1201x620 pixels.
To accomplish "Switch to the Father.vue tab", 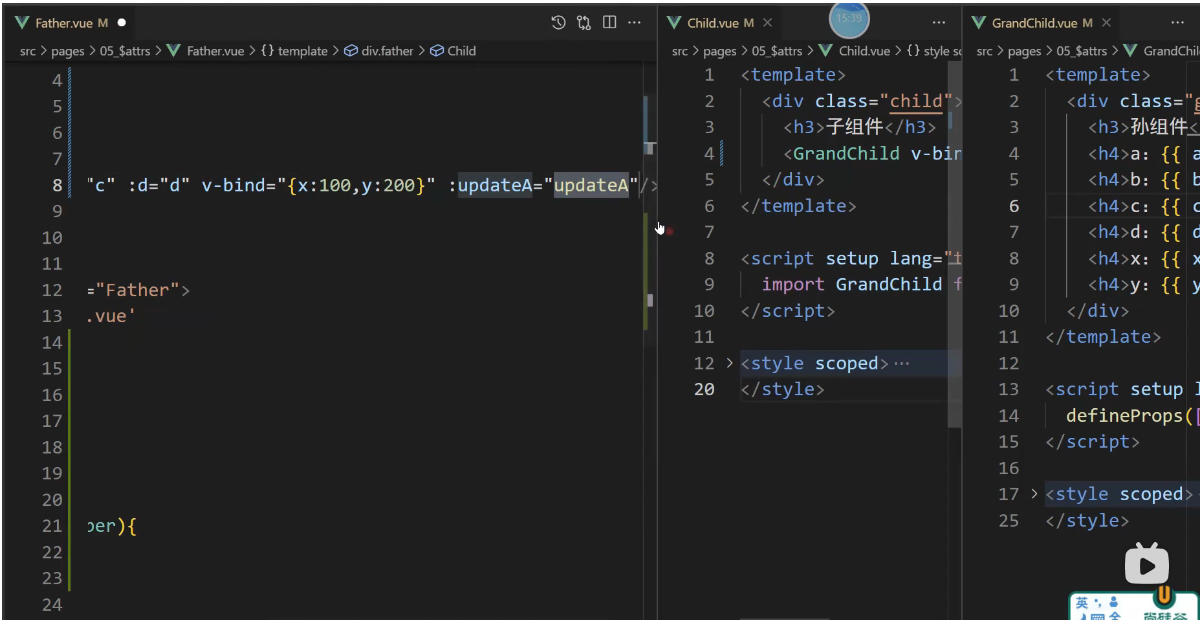I will coord(70,22).
